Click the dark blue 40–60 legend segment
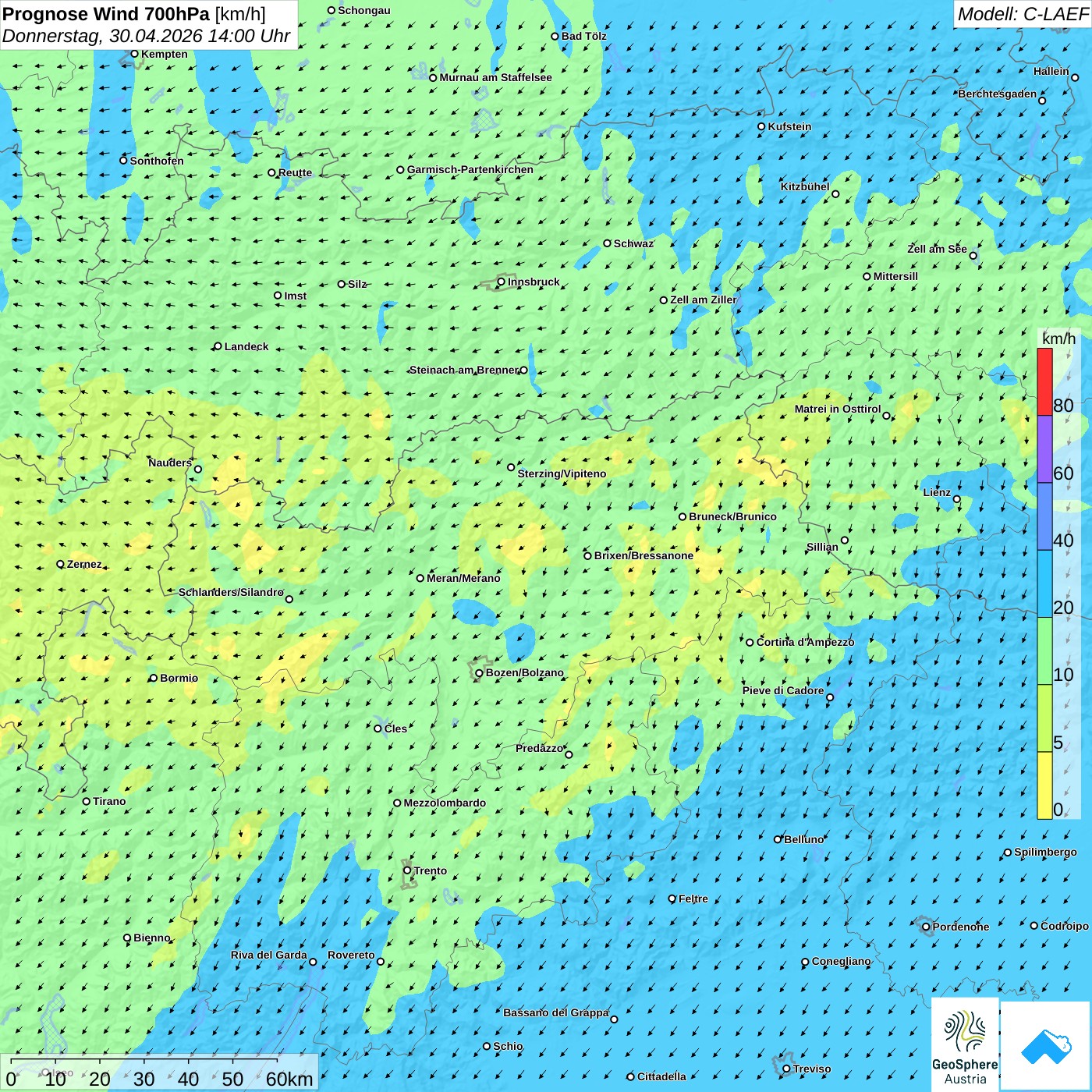The height and width of the screenshot is (1092, 1092). tap(1044, 516)
